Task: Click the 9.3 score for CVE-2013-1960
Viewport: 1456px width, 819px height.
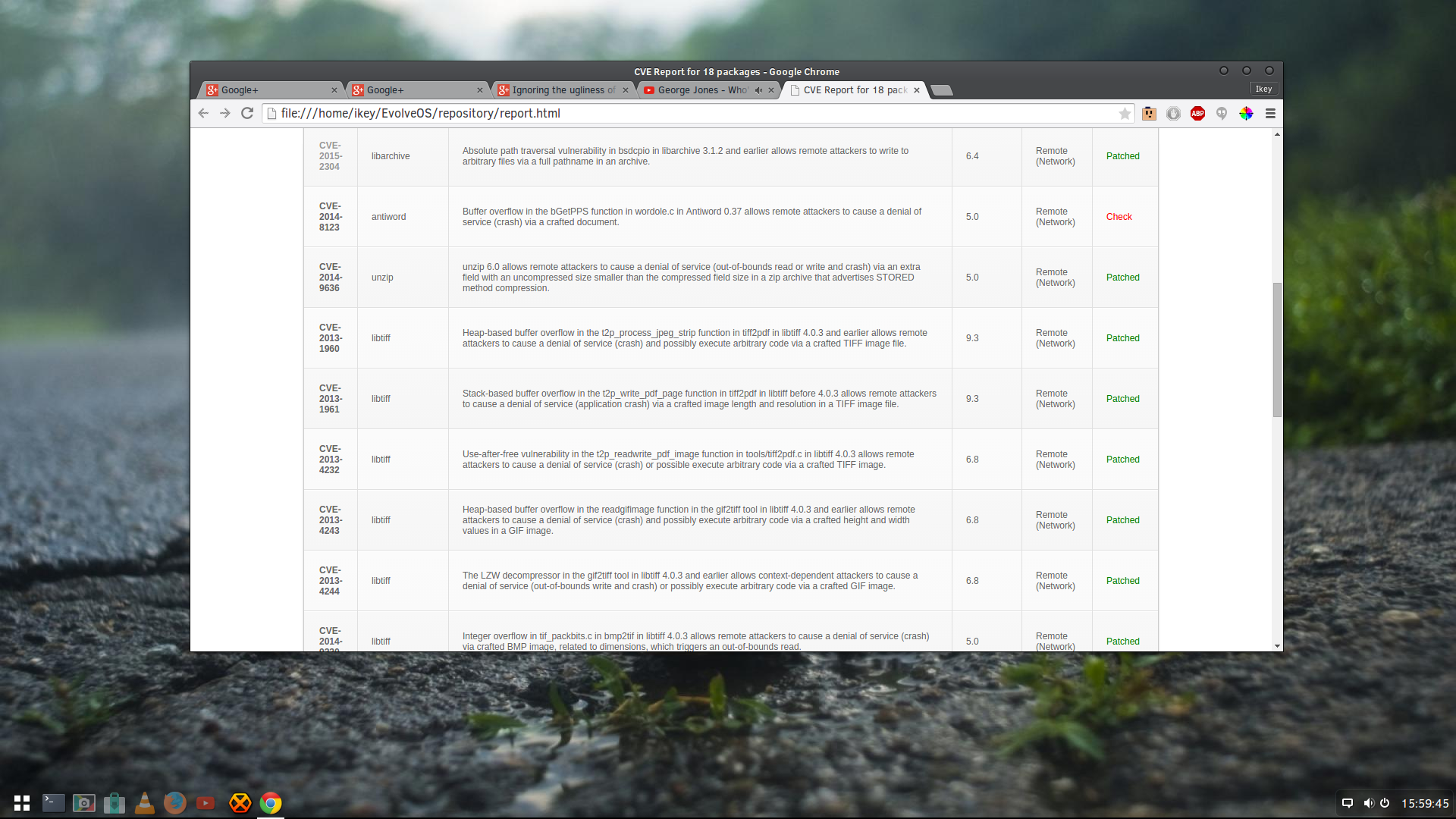Action: (x=972, y=338)
